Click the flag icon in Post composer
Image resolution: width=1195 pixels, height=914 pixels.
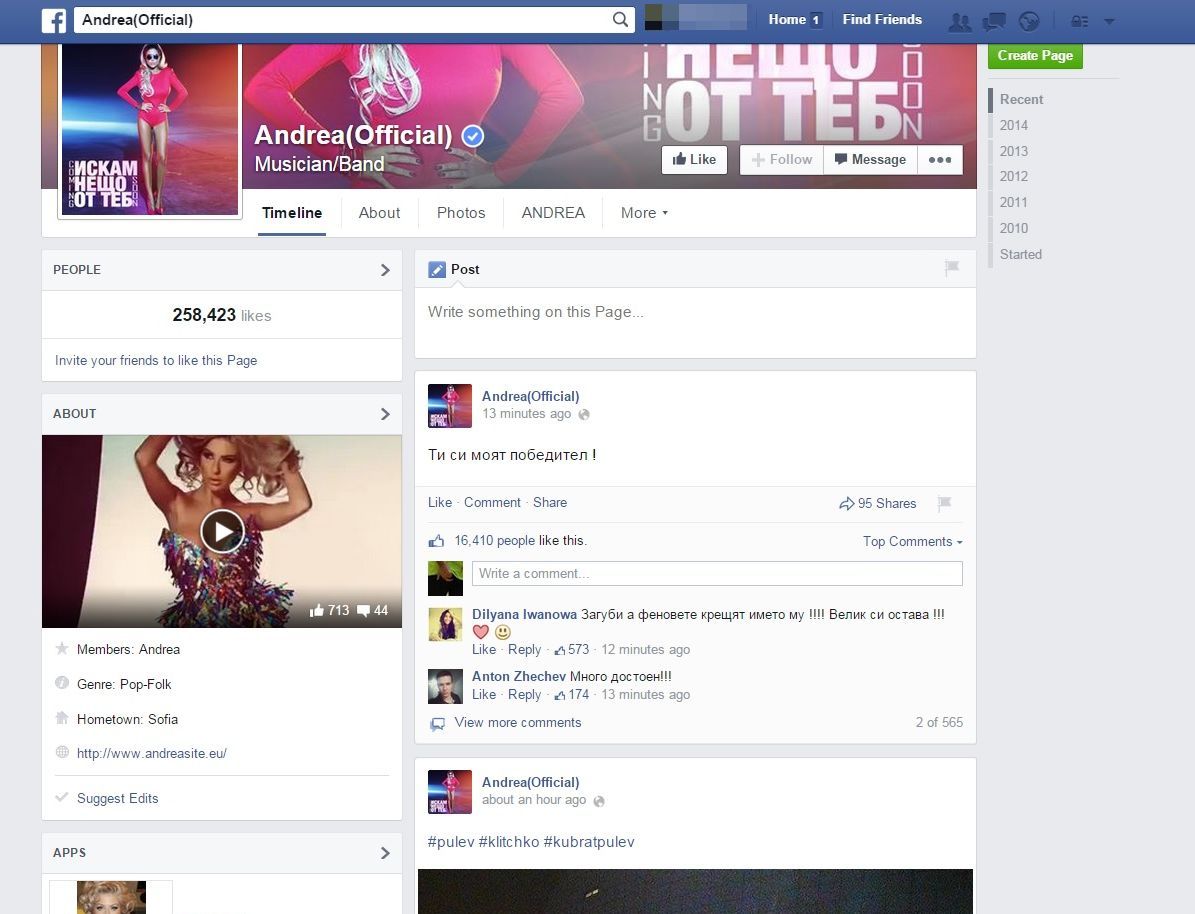pos(952,268)
